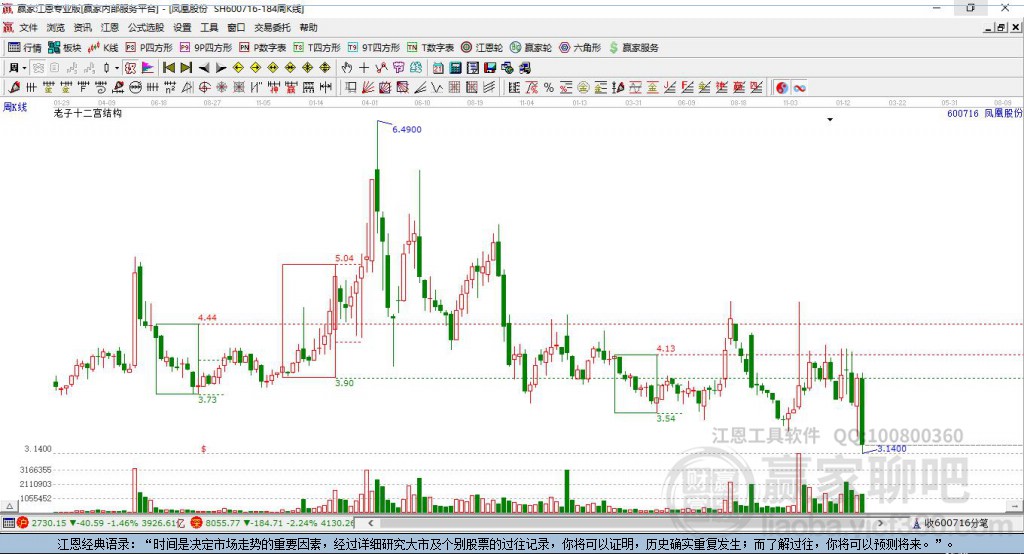Image resolution: width=1024 pixels, height=554 pixels.
Task: Select the 周K线 label
Action: (15, 107)
